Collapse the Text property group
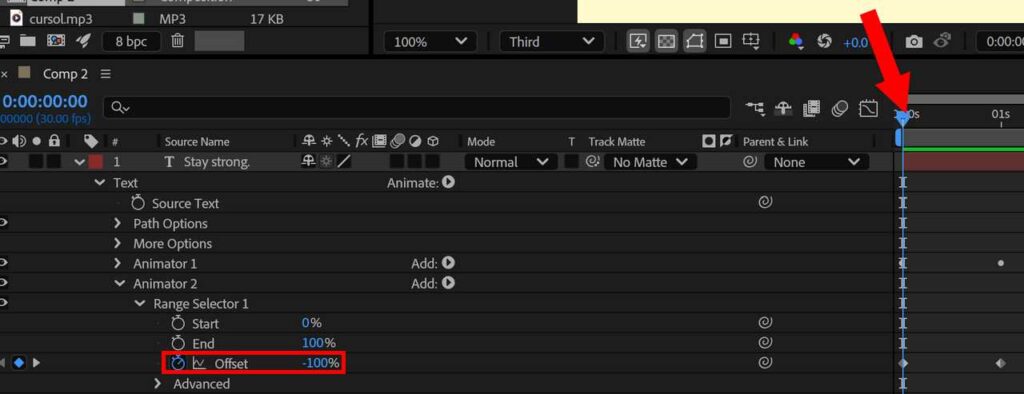 99,183
